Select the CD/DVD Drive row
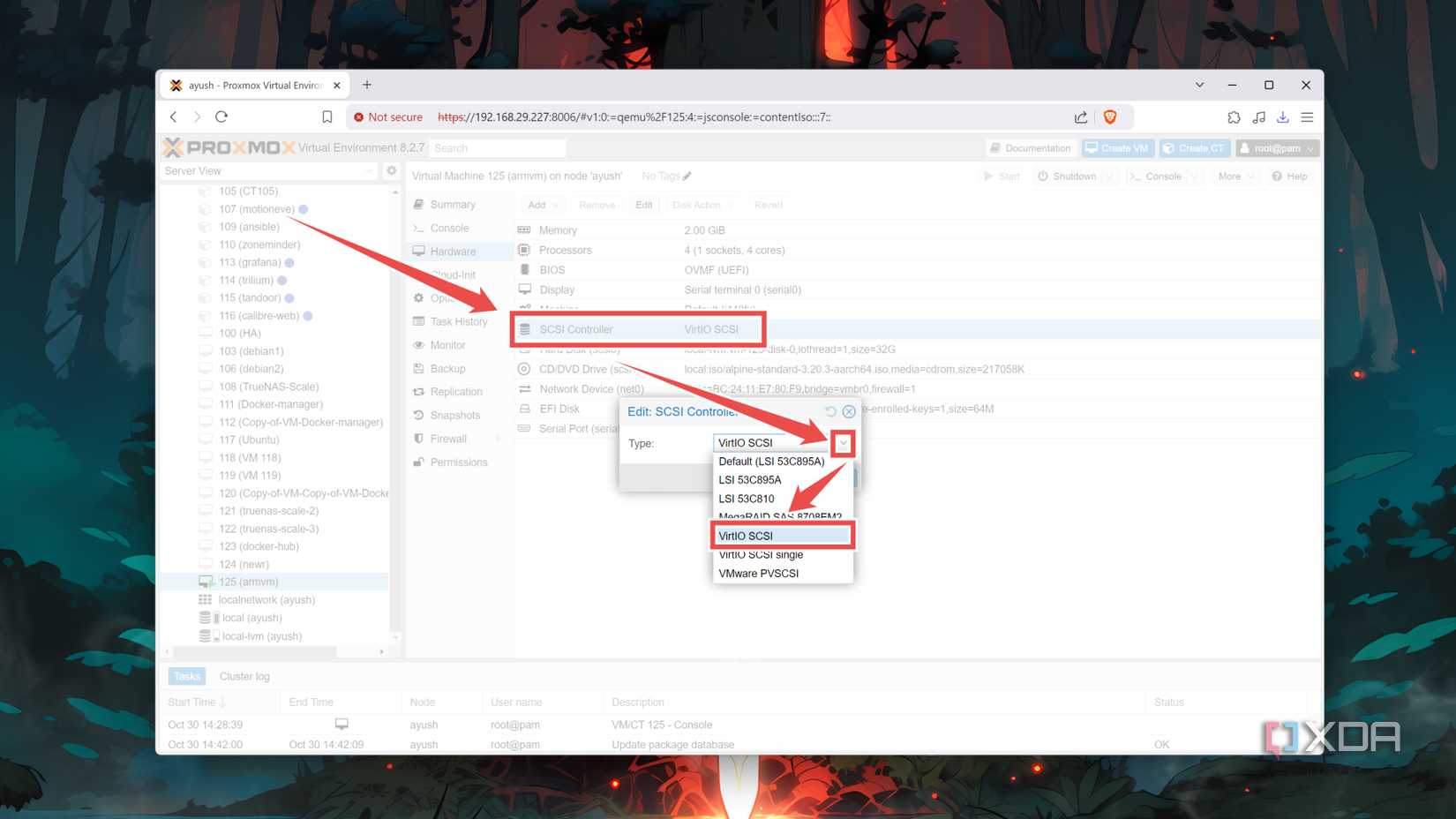 tap(917, 369)
